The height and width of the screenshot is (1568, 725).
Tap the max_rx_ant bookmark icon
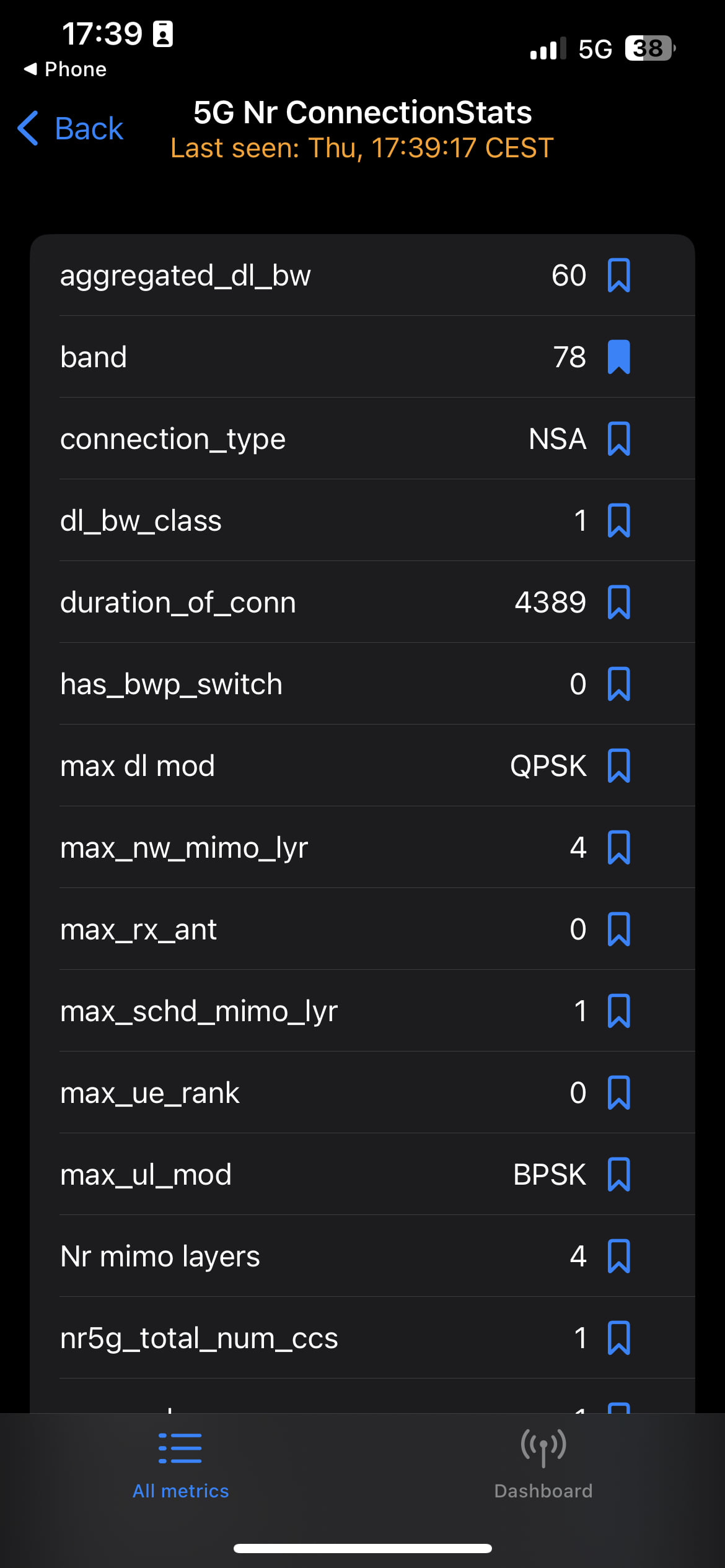click(618, 929)
